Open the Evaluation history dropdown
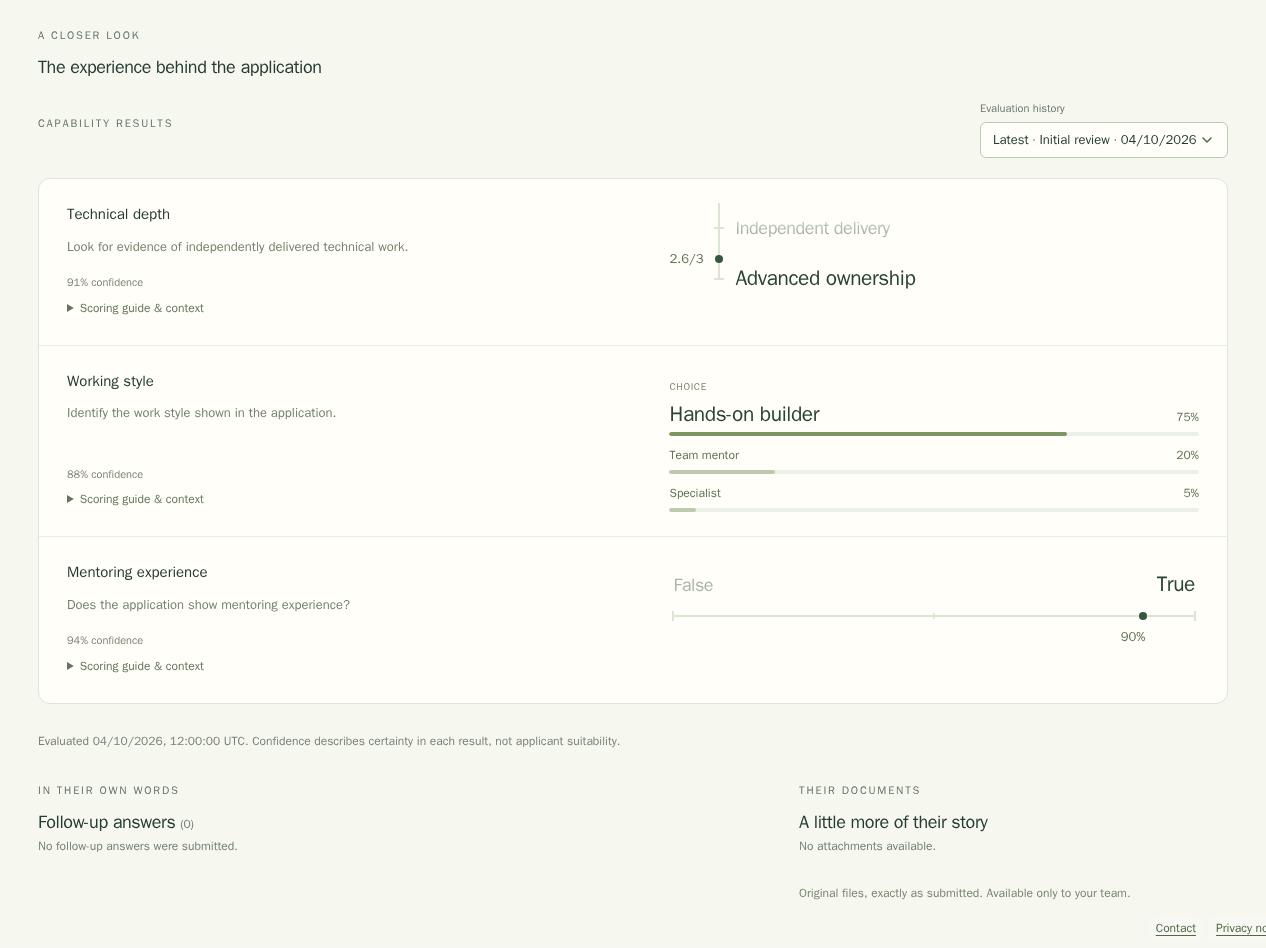This screenshot has height=948, width=1266. coord(1103,140)
